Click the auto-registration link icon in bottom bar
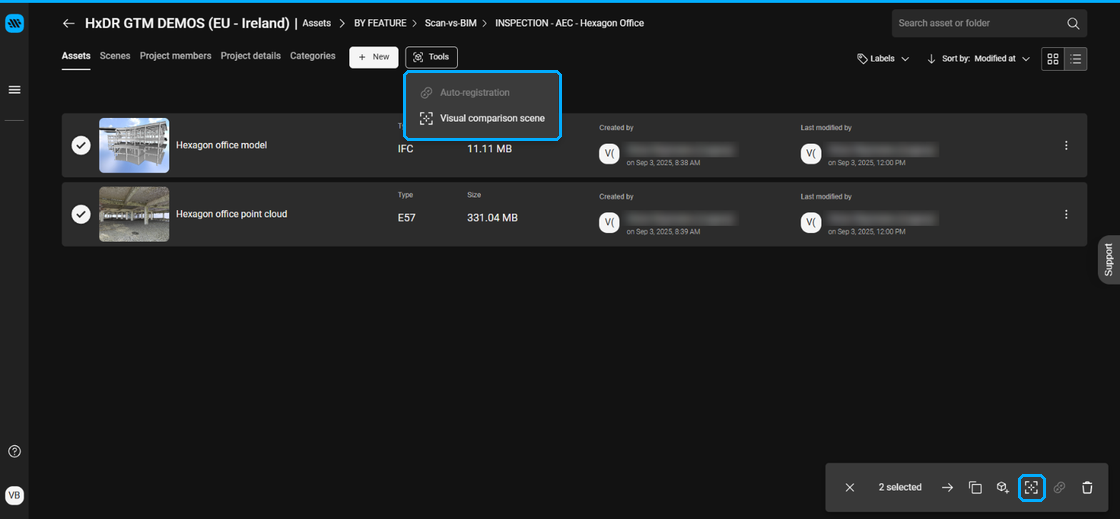Viewport: 1120px width, 519px height. coord(1059,488)
